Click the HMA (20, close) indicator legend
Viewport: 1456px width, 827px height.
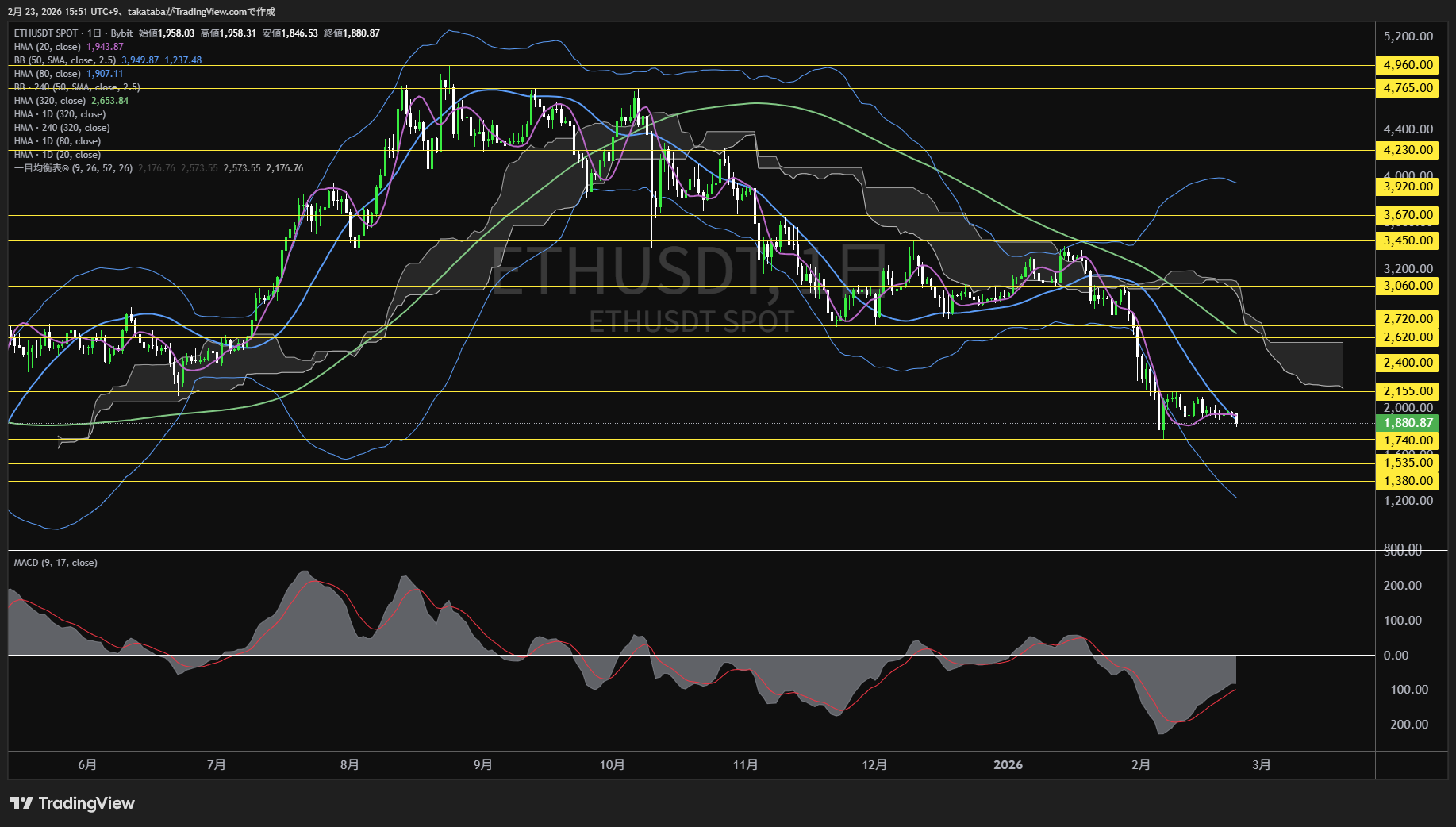[x=48, y=47]
